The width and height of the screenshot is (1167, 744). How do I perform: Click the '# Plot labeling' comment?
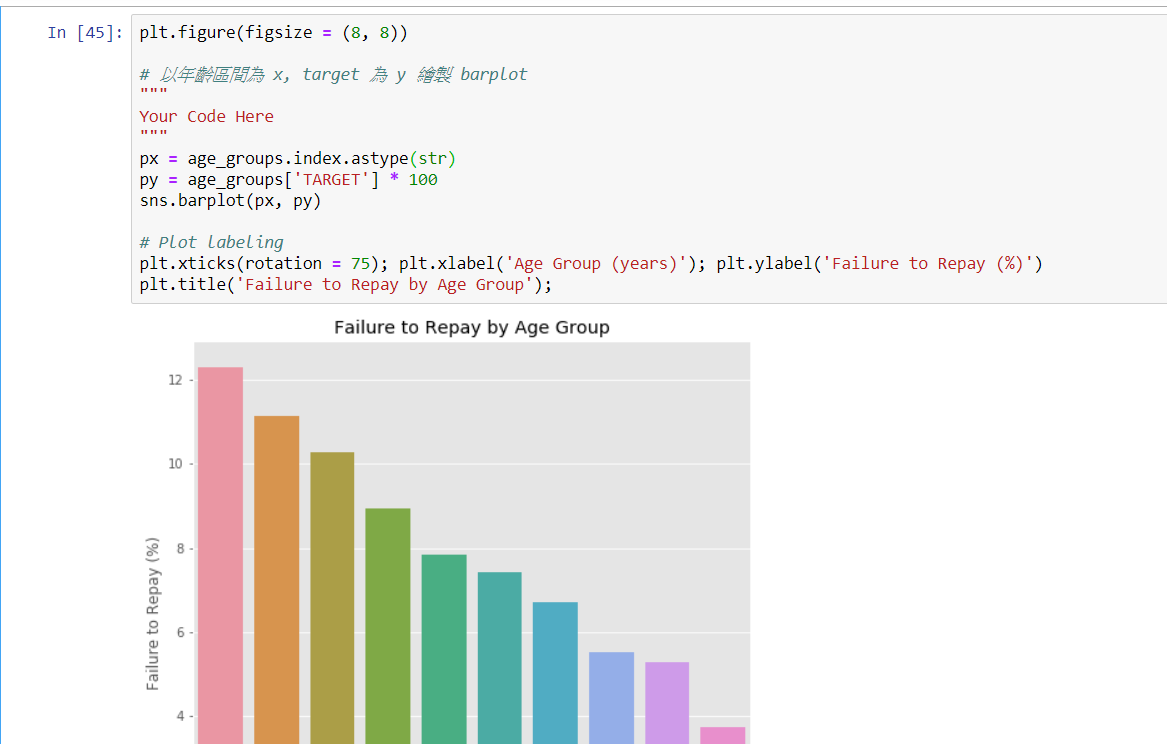[x=211, y=243]
